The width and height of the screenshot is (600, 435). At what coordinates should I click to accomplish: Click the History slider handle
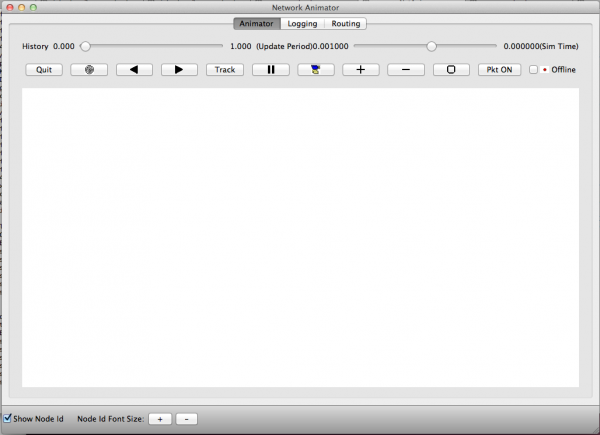(x=86, y=46)
